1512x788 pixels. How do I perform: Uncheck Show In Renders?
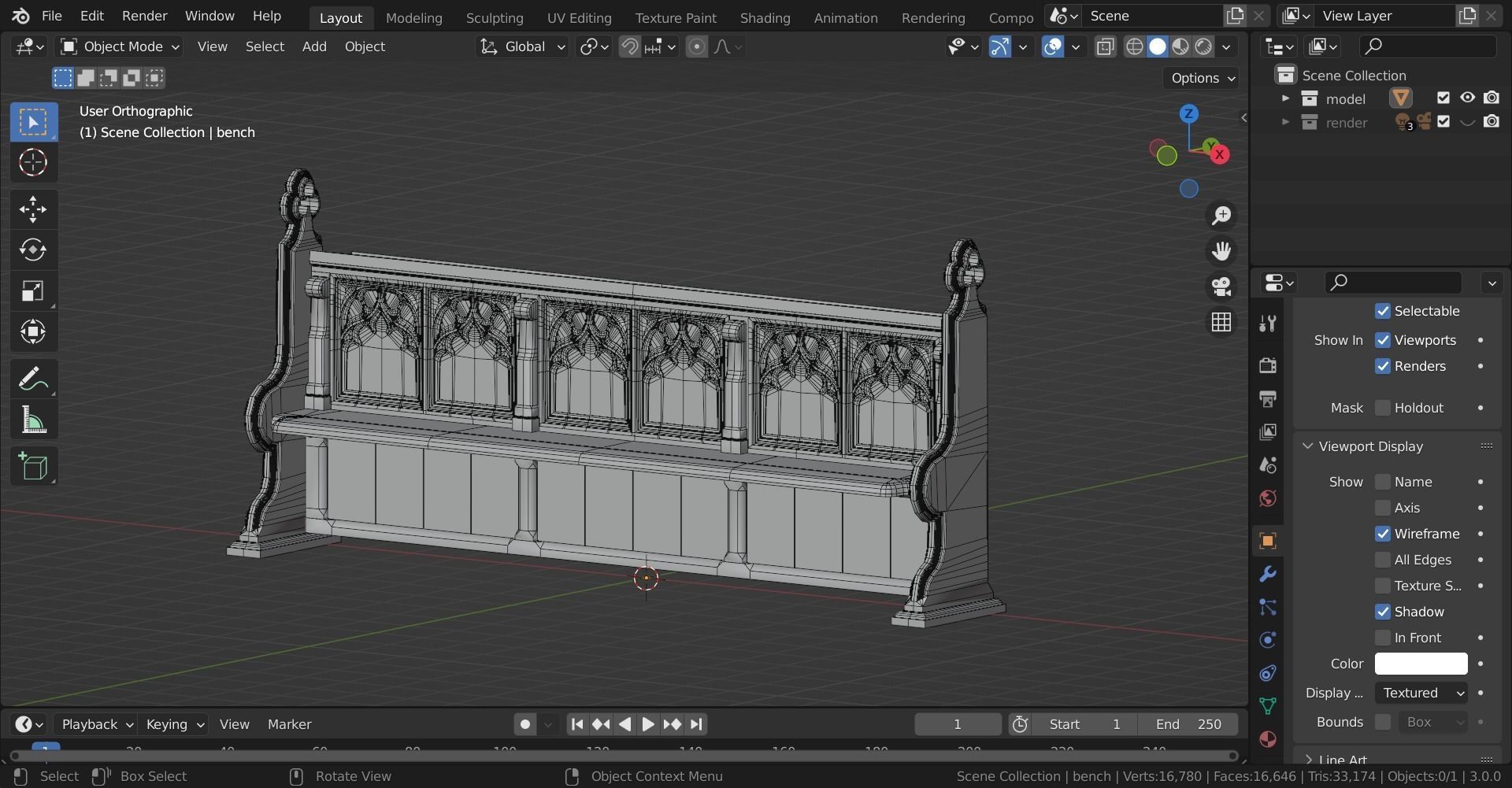1382,366
